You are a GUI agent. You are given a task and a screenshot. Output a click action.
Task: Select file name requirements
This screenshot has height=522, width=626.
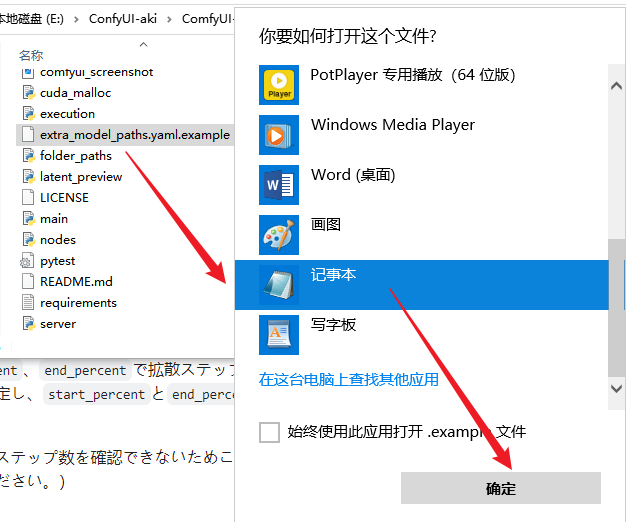tap(78, 303)
